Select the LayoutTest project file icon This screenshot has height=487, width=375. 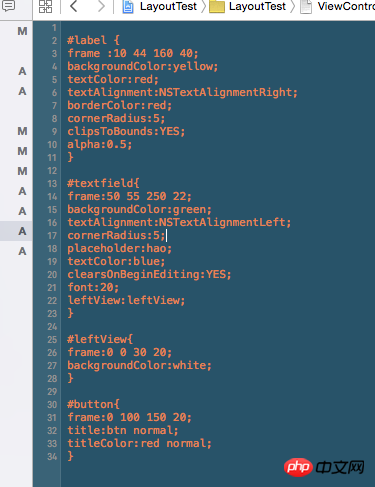click(128, 6)
